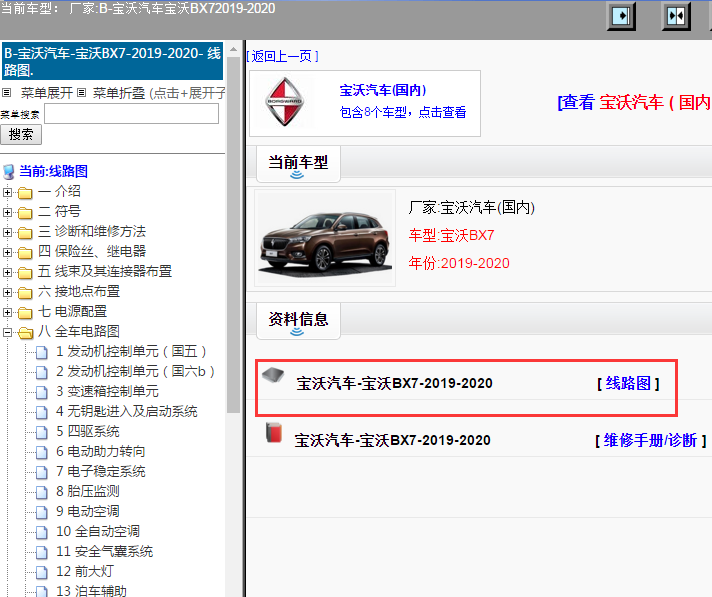The image size is (712, 597).
Task: Click the 返回上一页 back link
Action: pos(283,56)
